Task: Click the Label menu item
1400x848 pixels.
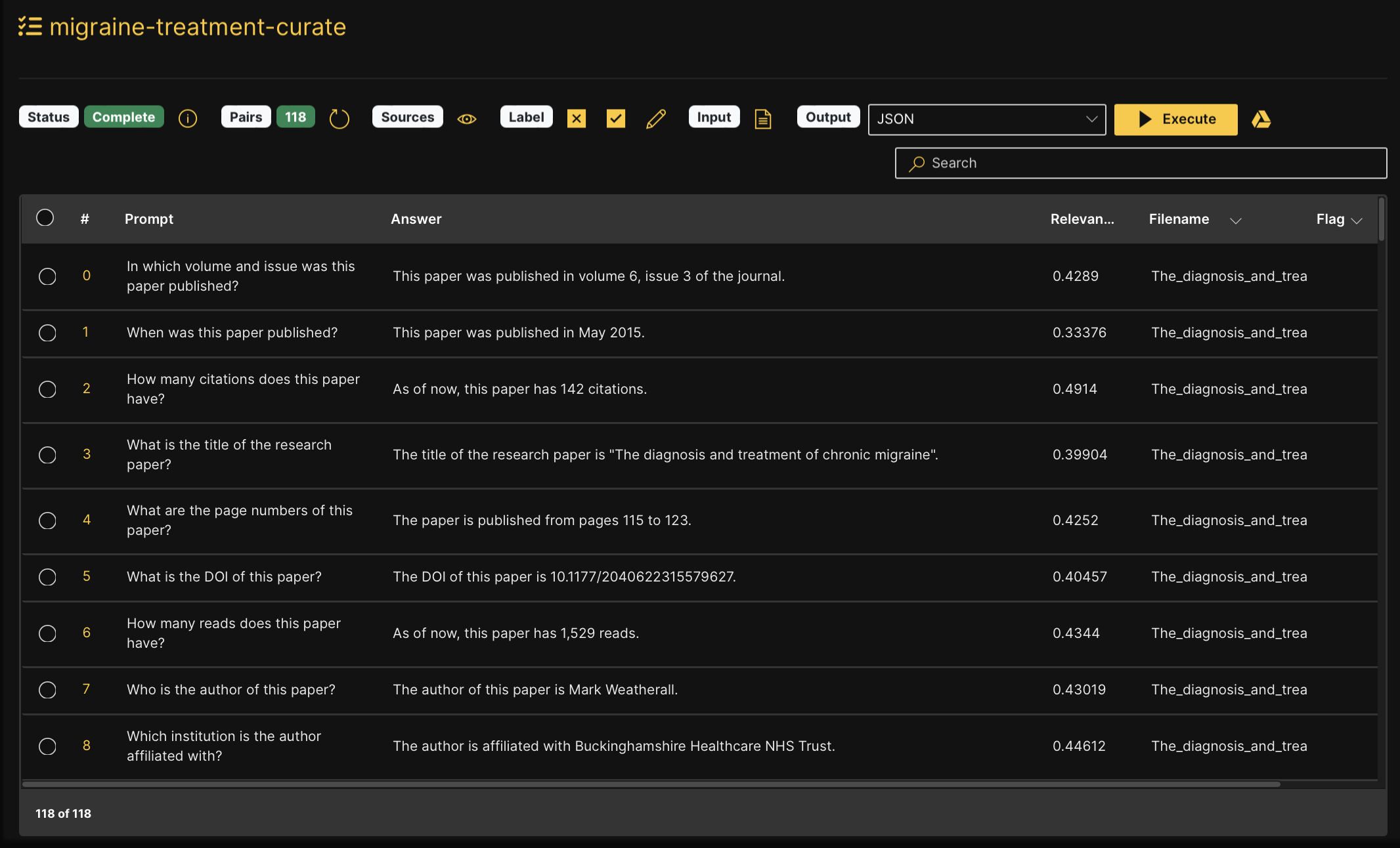Action: 526,116
